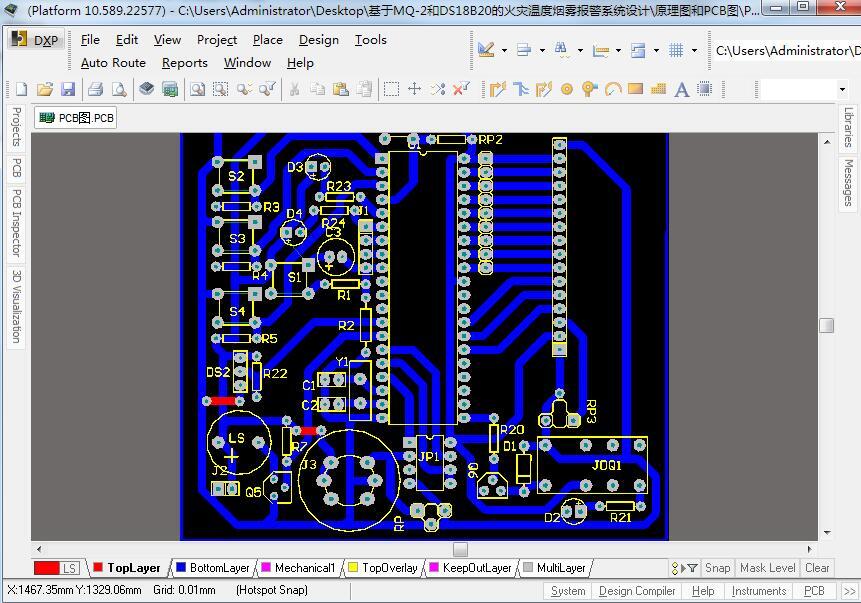The height and width of the screenshot is (603, 861).
Task: Switch to the BottomLayer tab
Action: (x=213, y=568)
